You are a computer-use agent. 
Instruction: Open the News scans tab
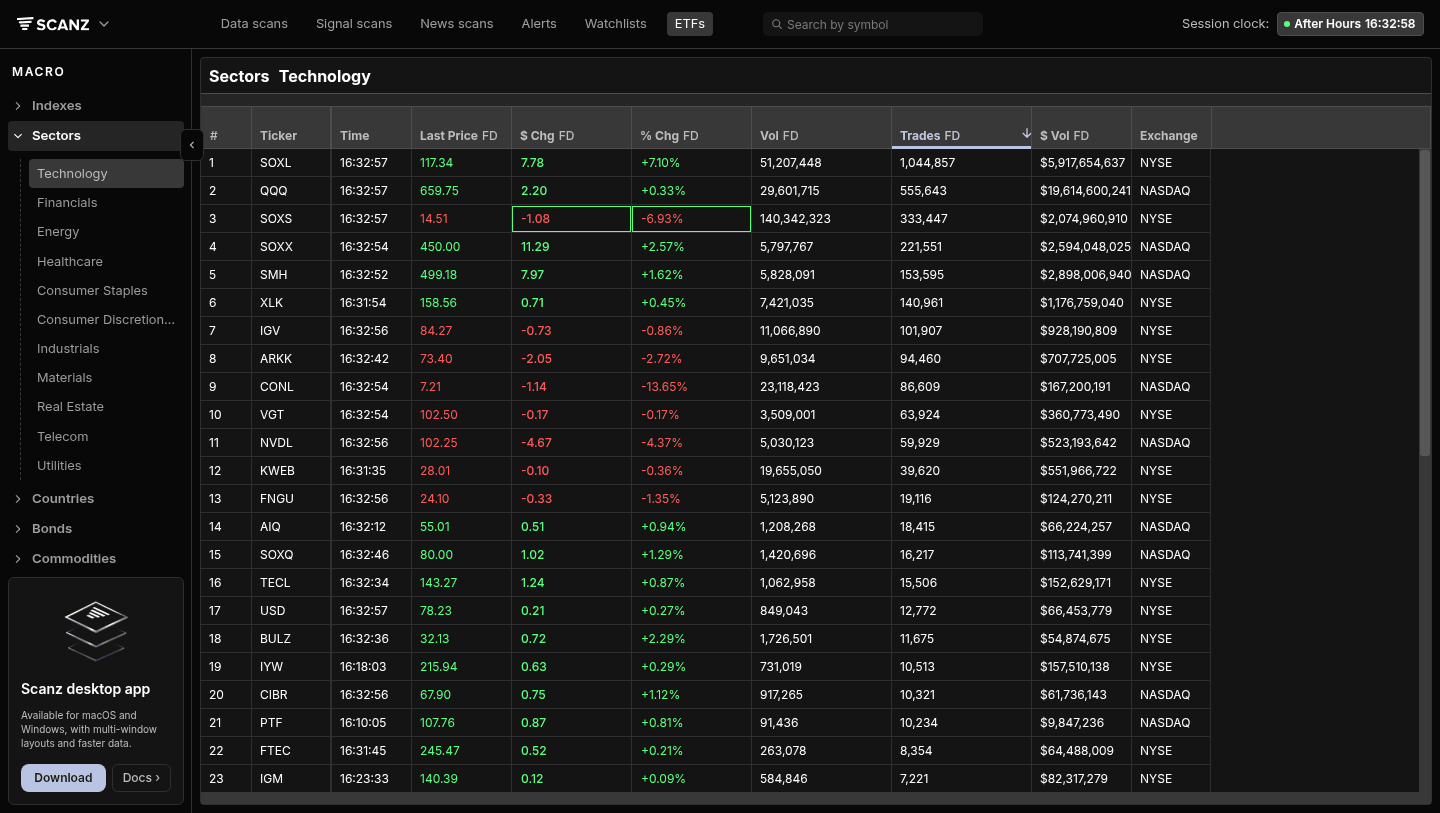[x=457, y=24]
